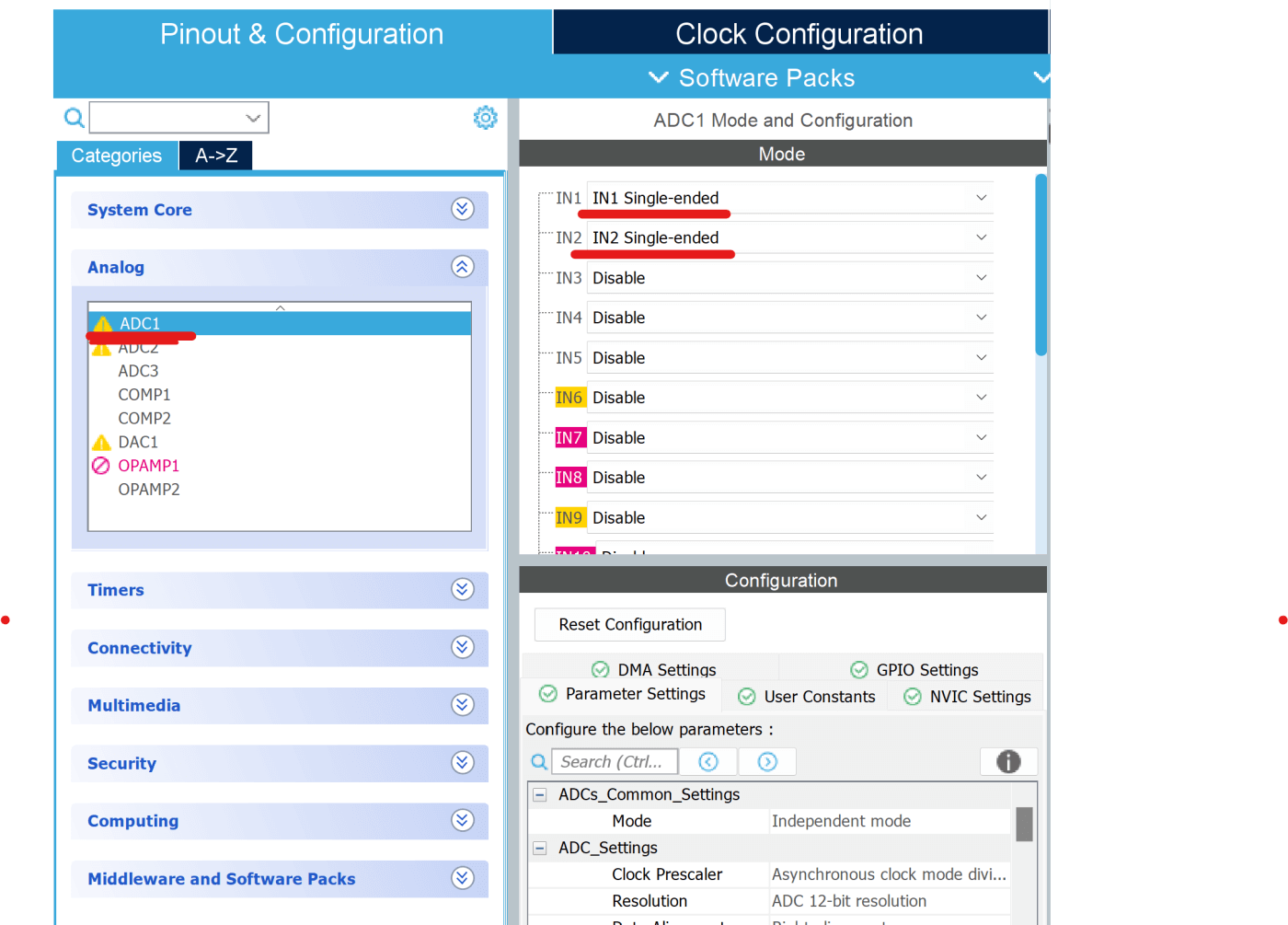This screenshot has height=925, width=1288.
Task: Click the Reset Configuration button
Action: pos(629,624)
